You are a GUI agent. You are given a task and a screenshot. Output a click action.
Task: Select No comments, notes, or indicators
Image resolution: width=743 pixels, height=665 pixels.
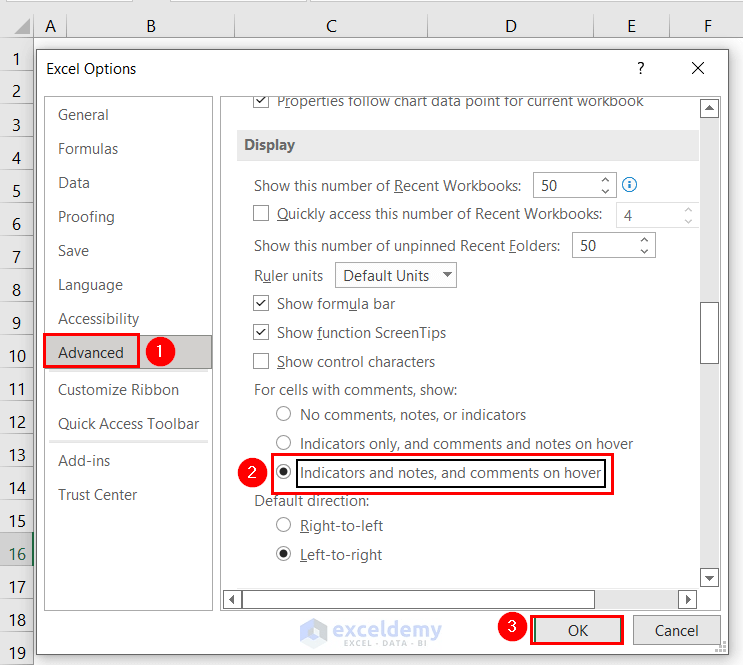(x=283, y=414)
